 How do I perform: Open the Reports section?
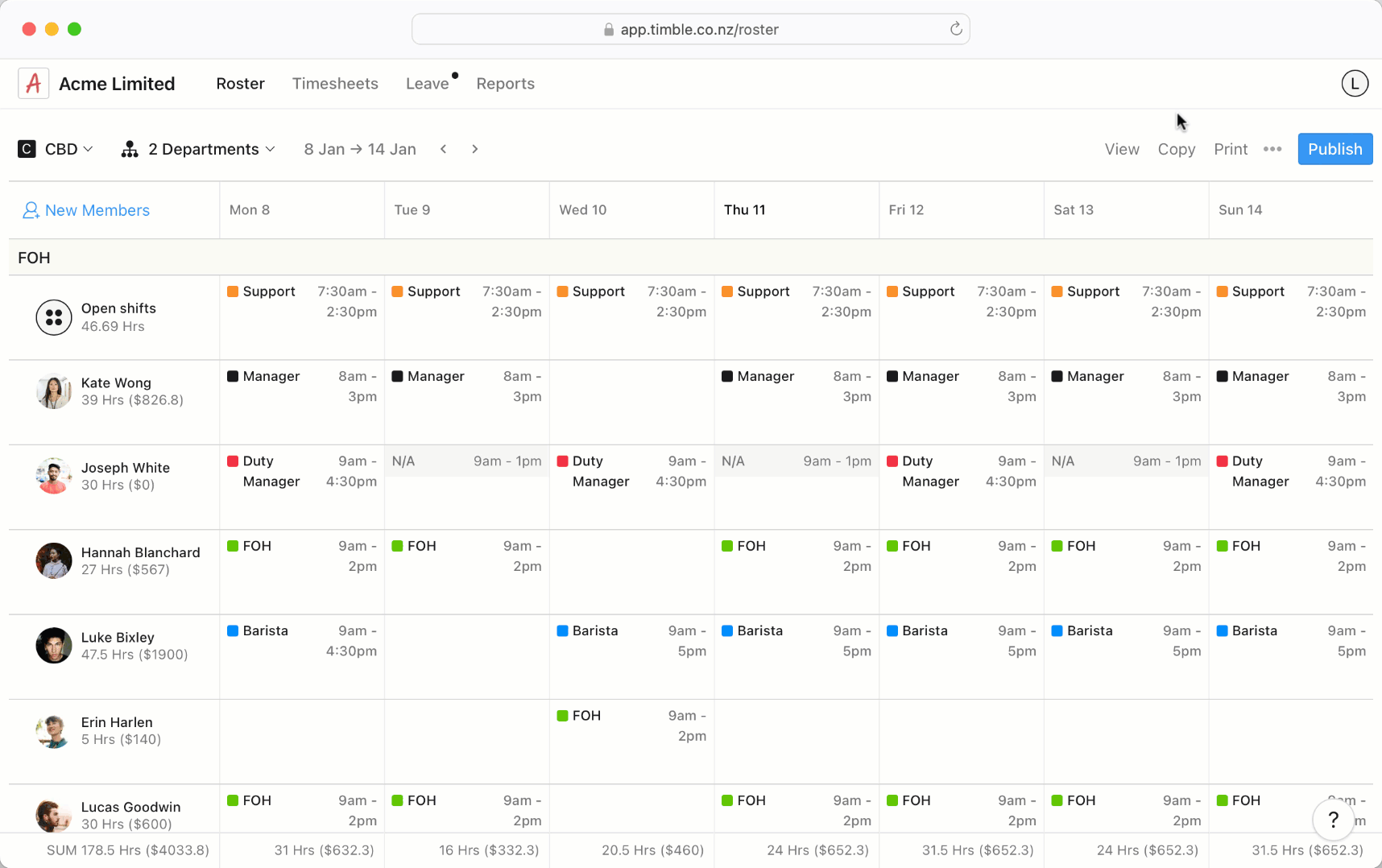click(x=505, y=83)
